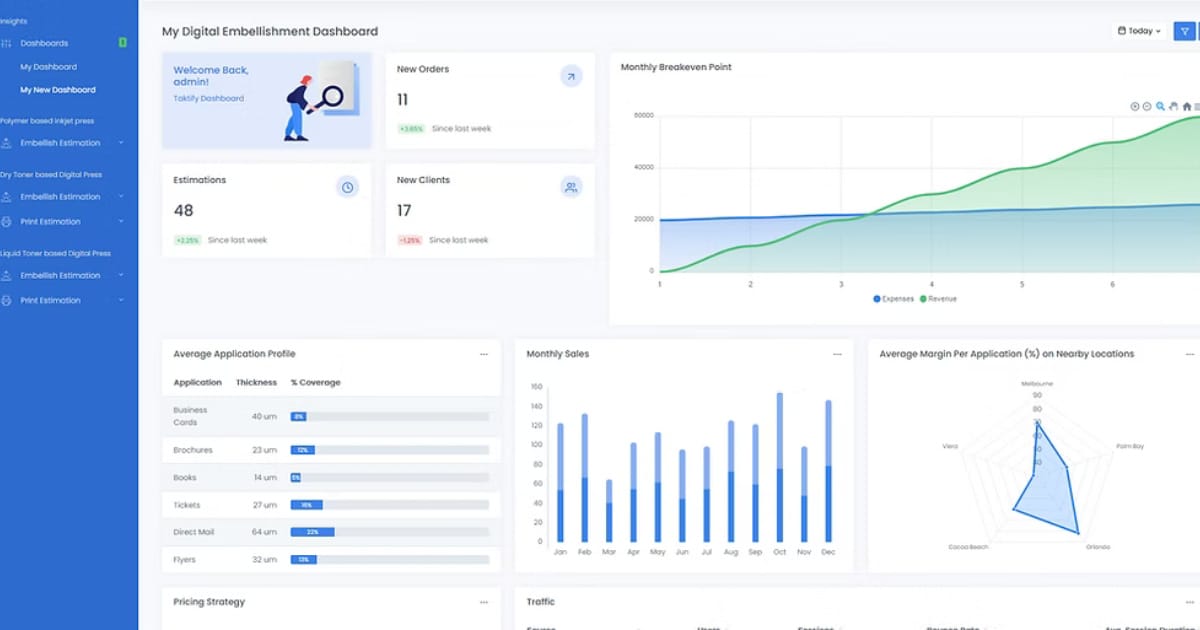1200x630 pixels.
Task: Toggle the Expenses series in legend
Action: tap(893, 299)
